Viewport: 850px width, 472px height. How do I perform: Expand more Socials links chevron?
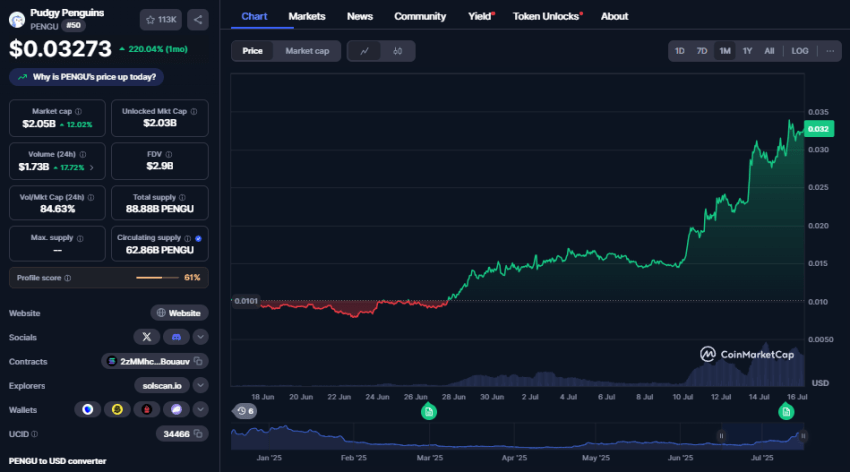[201, 337]
